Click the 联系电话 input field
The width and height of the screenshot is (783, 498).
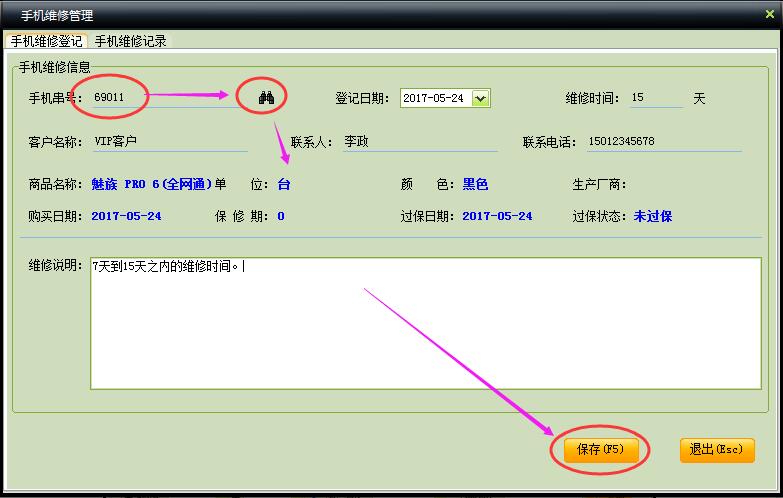coord(664,142)
